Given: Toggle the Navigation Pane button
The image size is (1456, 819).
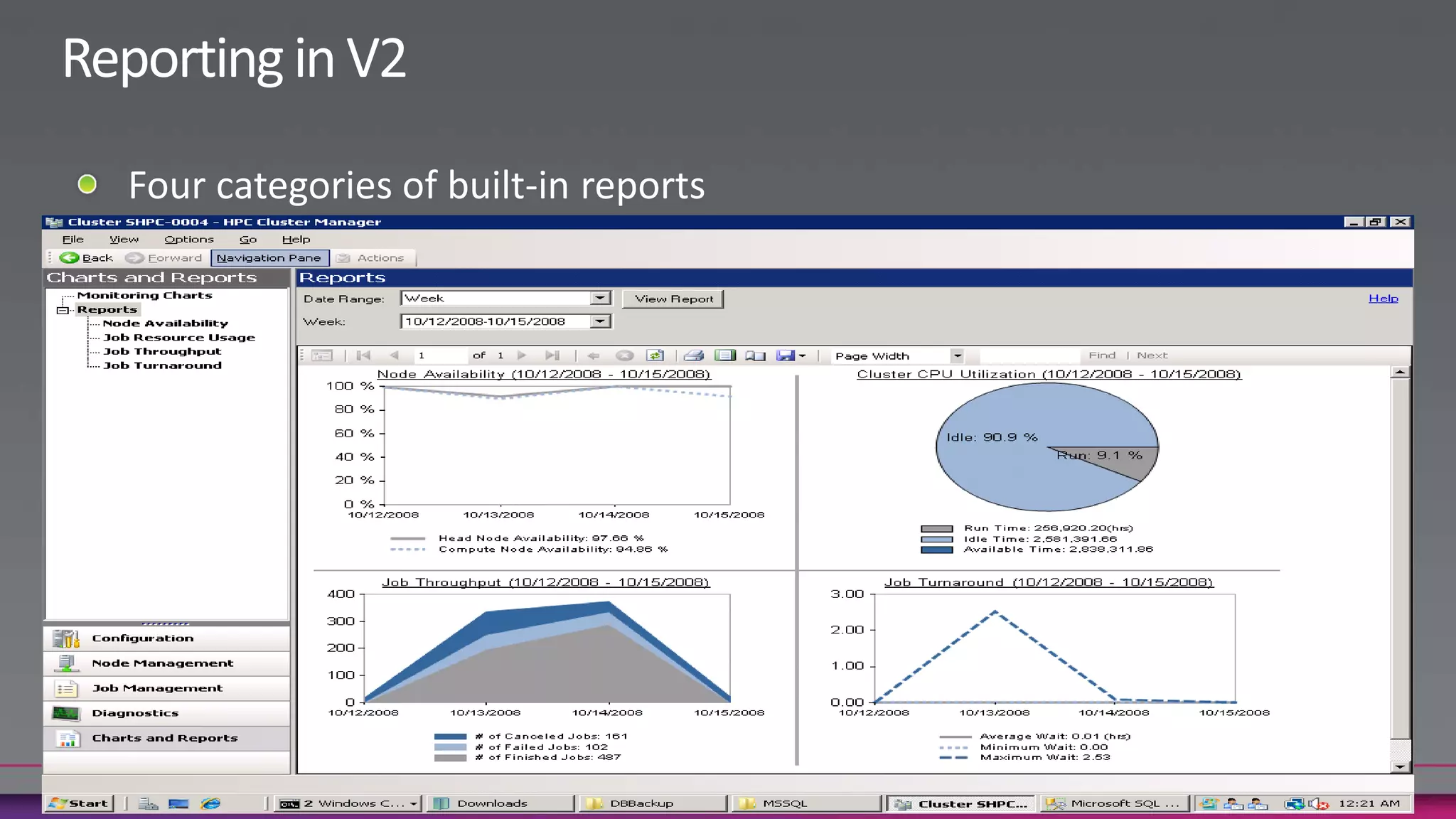Looking at the screenshot, I should pos(269,258).
